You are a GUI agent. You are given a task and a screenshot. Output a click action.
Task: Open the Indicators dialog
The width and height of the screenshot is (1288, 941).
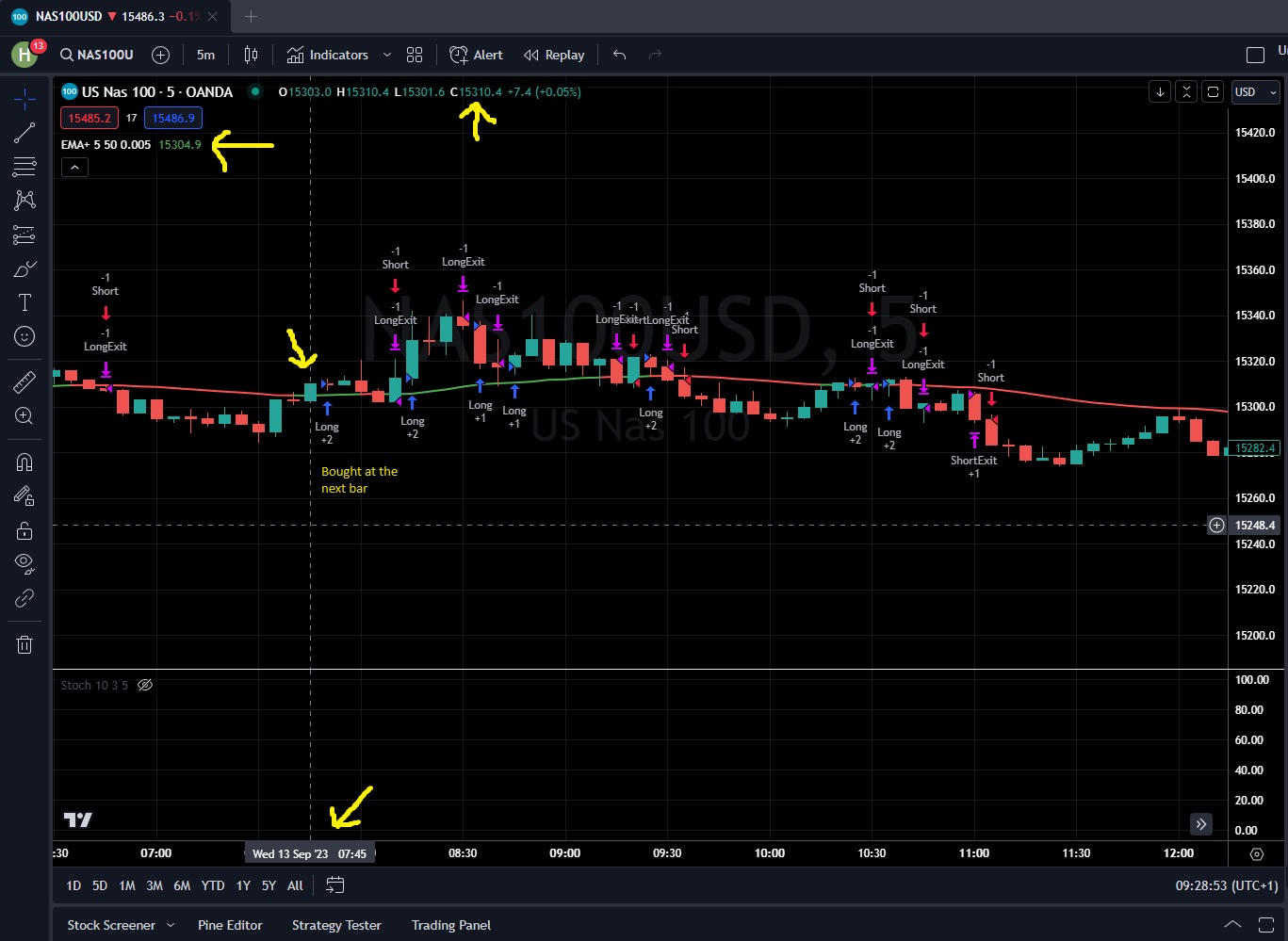328,55
